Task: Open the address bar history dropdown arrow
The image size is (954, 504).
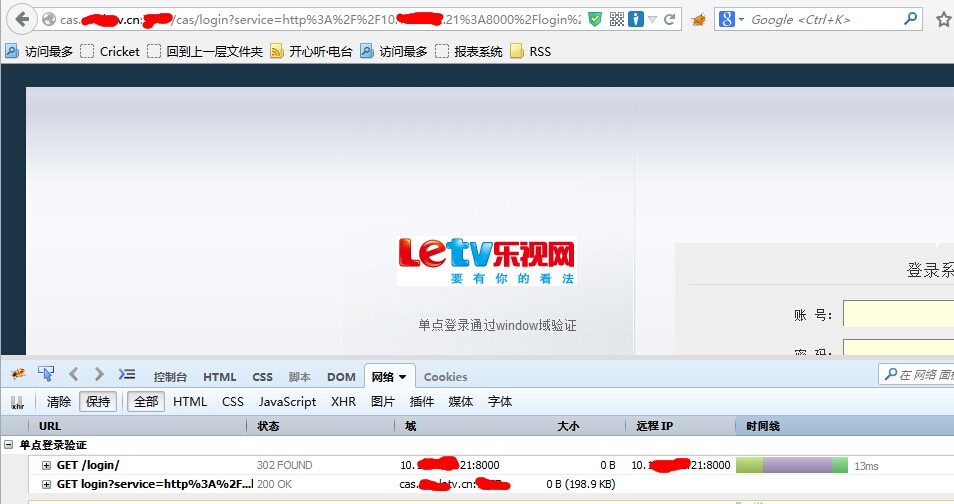Action: click(x=653, y=19)
